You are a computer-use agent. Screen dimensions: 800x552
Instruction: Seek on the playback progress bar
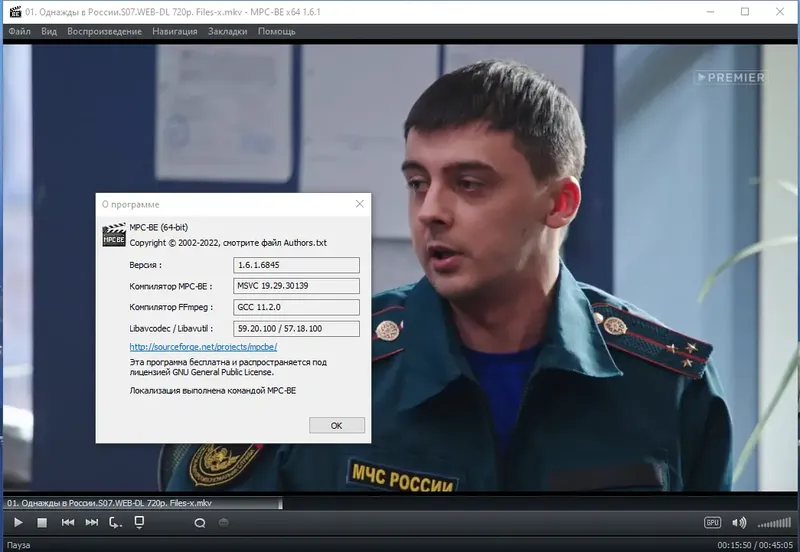click(x=400, y=504)
